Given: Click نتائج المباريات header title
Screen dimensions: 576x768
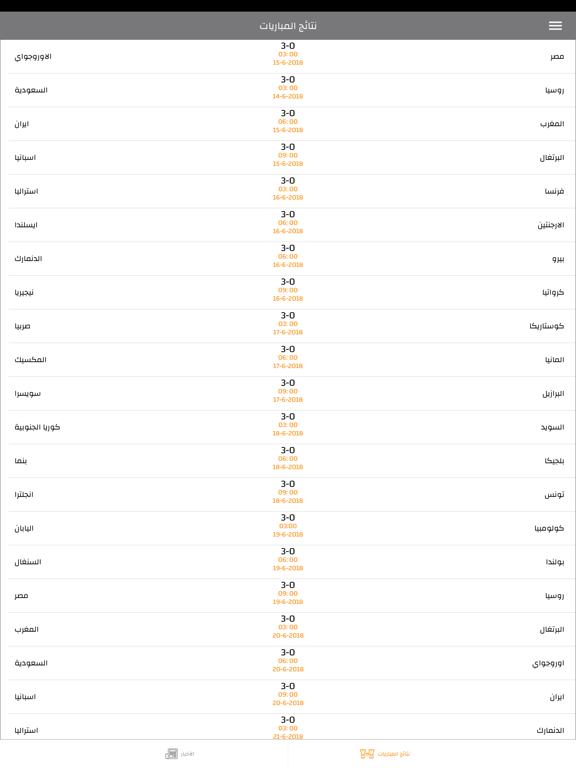Looking at the screenshot, I should click(x=288, y=26).
